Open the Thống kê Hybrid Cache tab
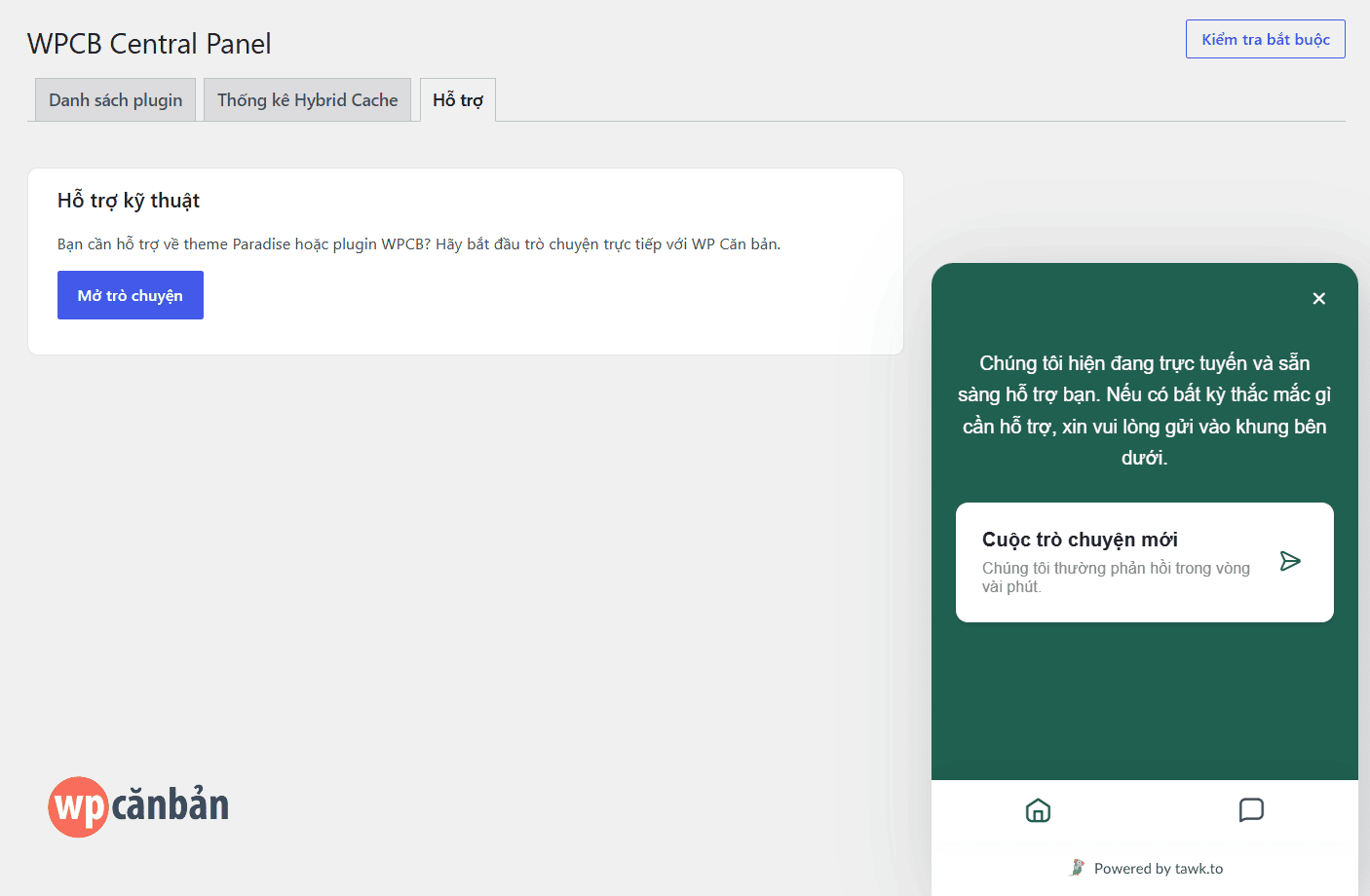 tap(307, 100)
